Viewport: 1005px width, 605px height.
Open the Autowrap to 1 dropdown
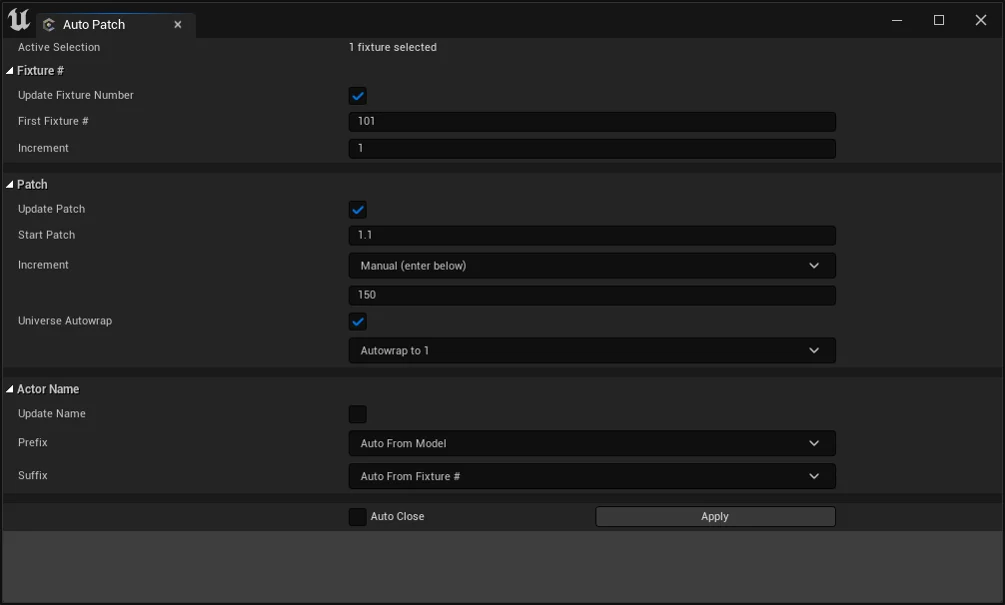point(591,351)
